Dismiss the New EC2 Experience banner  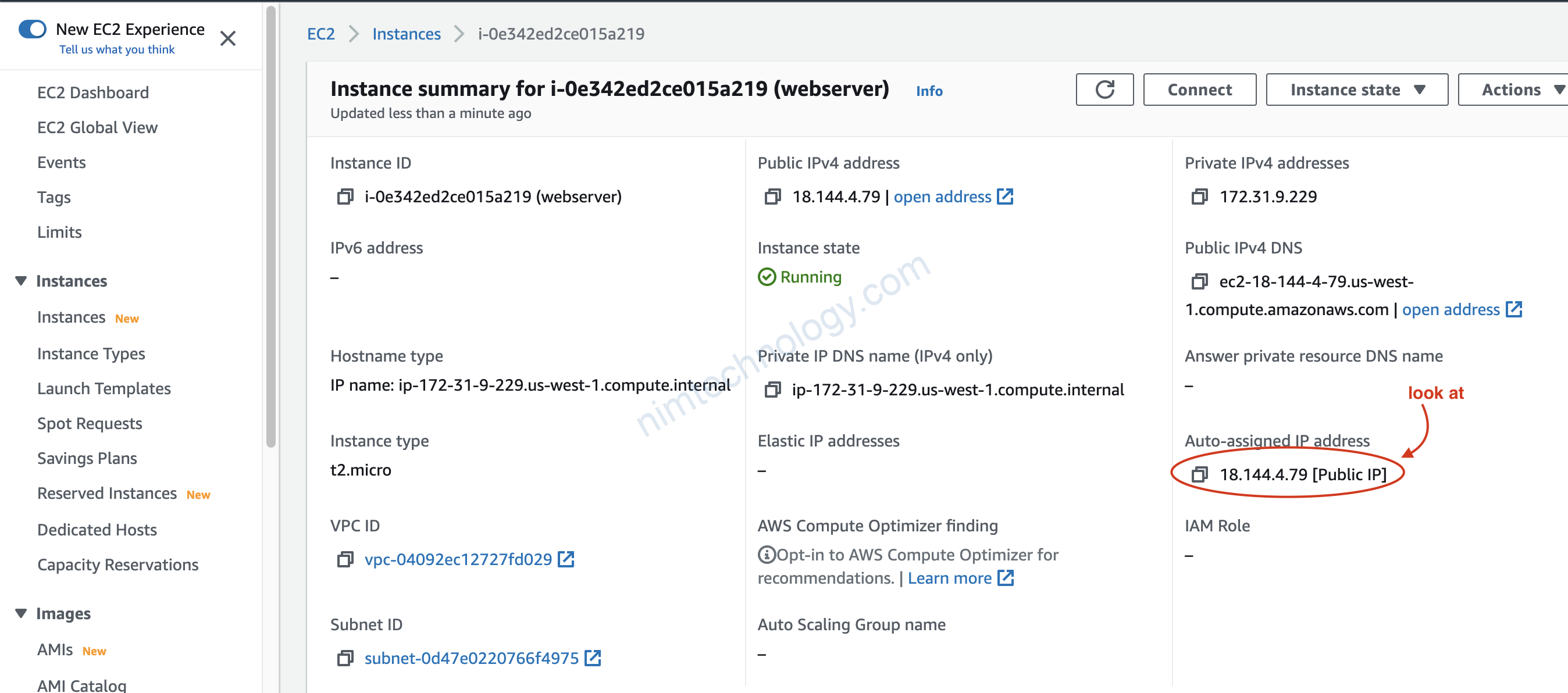227,38
